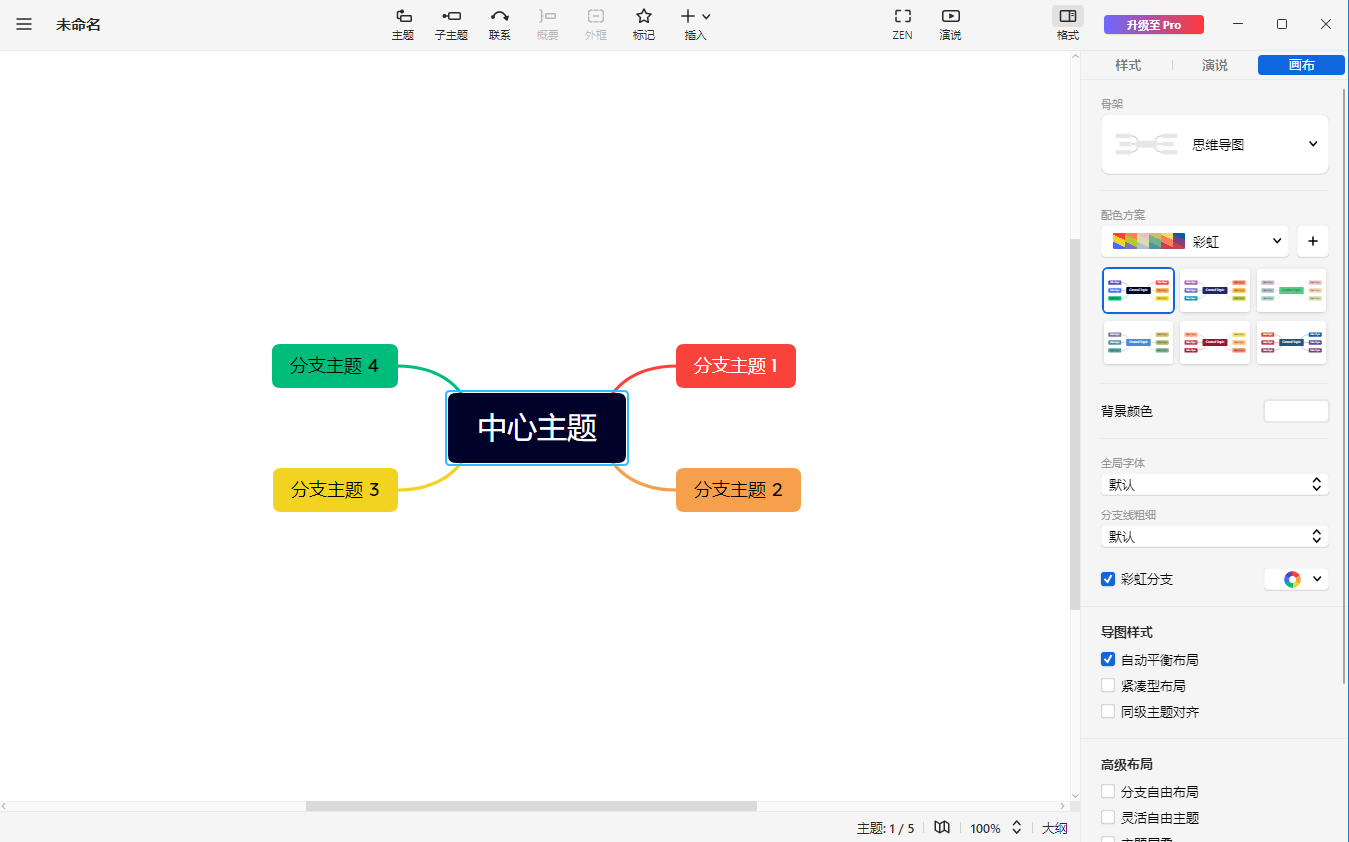Select the 主题 (Topic) tool
The width and height of the screenshot is (1349, 842).
point(403,24)
